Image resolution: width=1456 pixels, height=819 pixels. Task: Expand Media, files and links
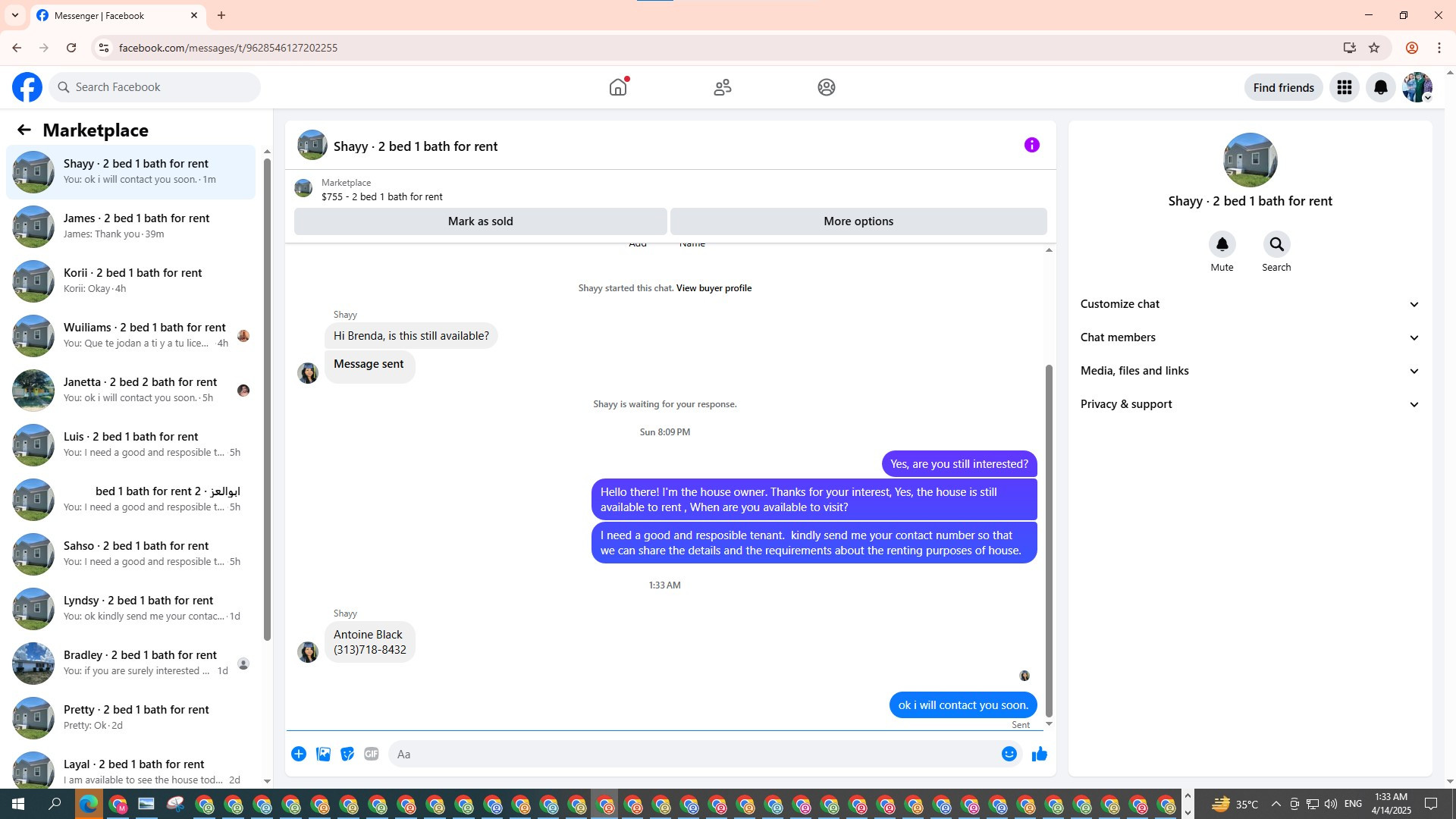coord(1249,371)
